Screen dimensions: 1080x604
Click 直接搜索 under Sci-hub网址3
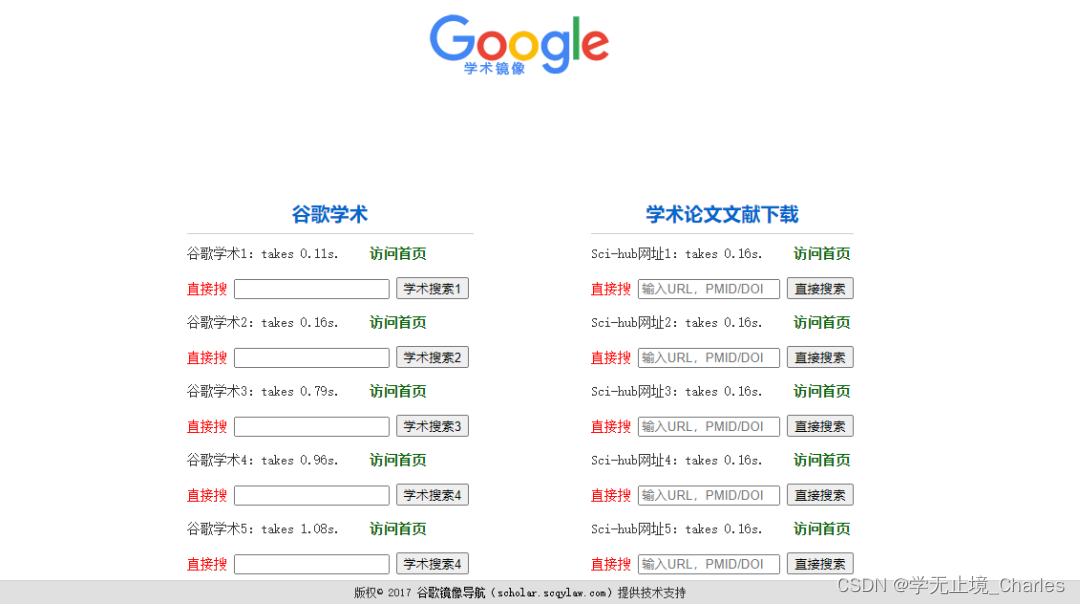820,426
